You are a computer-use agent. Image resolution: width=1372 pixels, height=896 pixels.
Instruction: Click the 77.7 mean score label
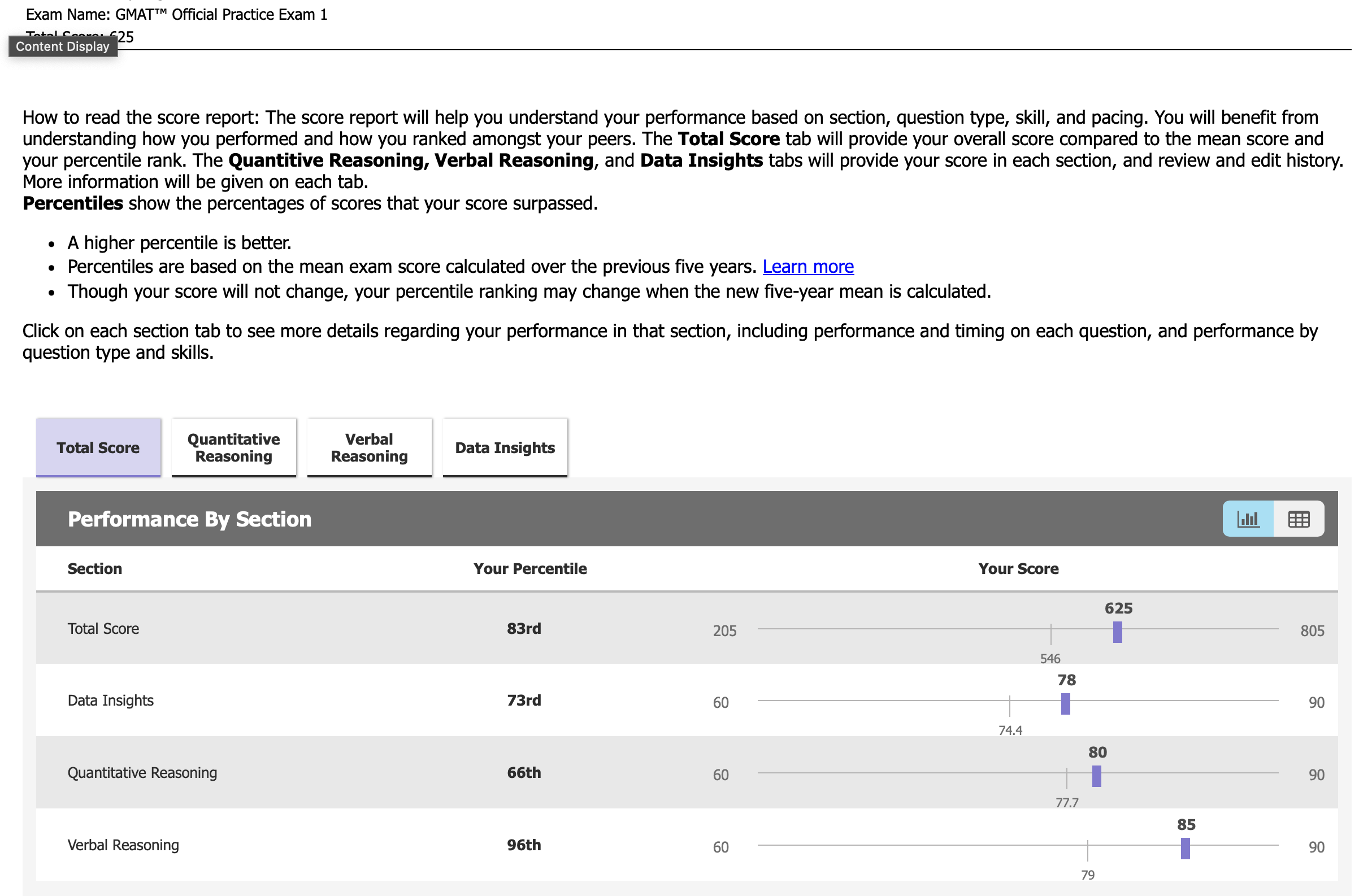[x=1067, y=803]
